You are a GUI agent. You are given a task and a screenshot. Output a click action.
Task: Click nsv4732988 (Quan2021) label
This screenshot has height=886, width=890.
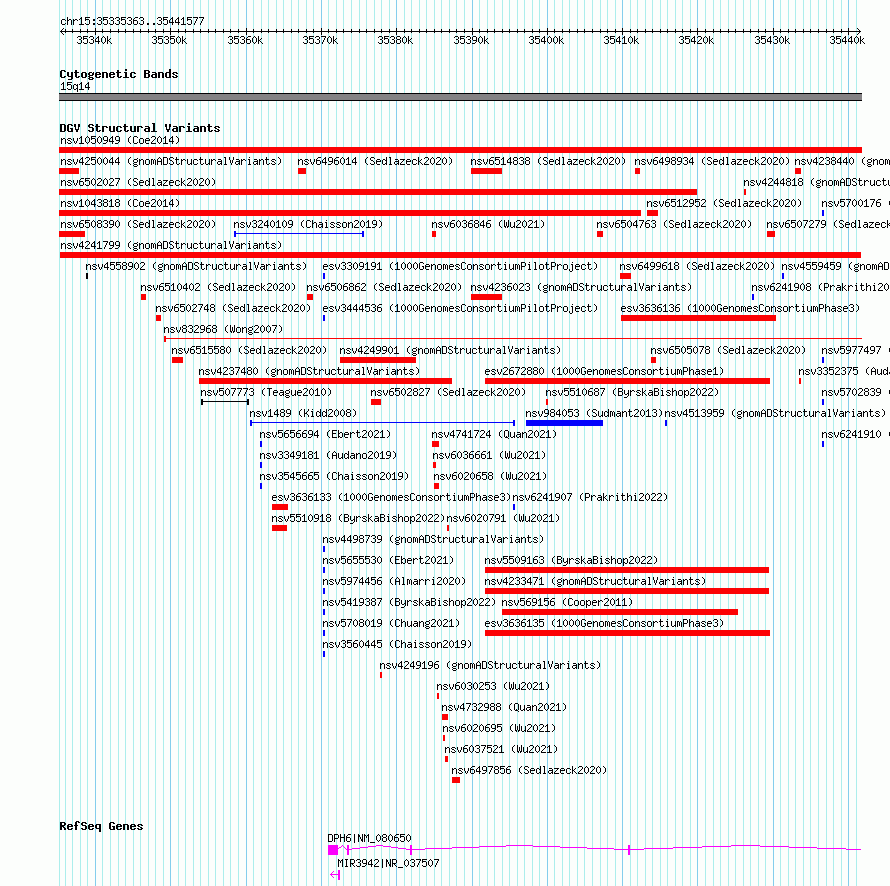click(504, 707)
